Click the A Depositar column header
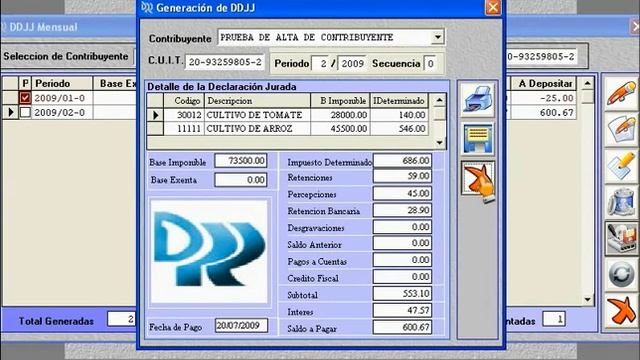 tap(544, 84)
